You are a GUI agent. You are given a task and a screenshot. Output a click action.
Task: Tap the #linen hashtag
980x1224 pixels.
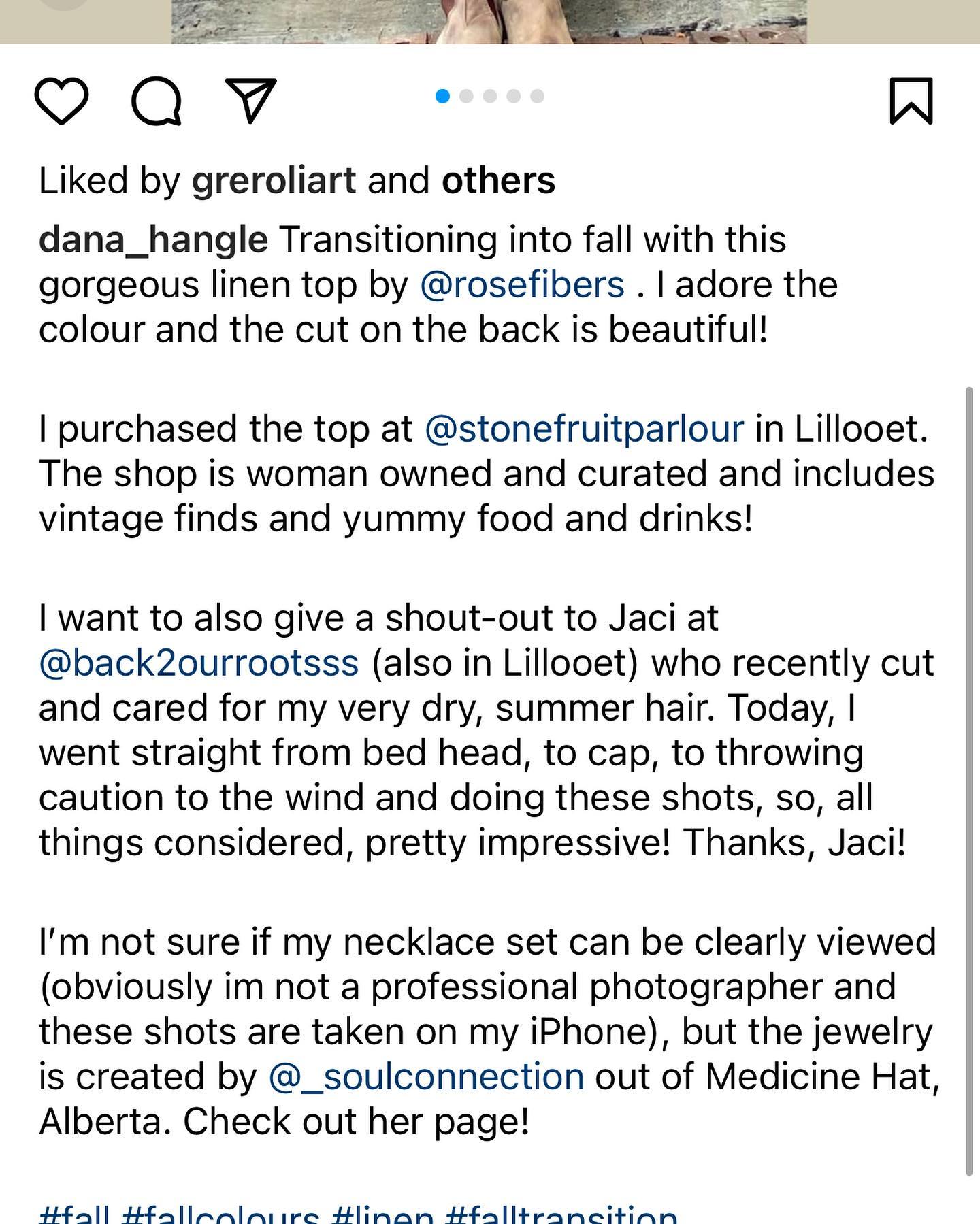[382, 1214]
